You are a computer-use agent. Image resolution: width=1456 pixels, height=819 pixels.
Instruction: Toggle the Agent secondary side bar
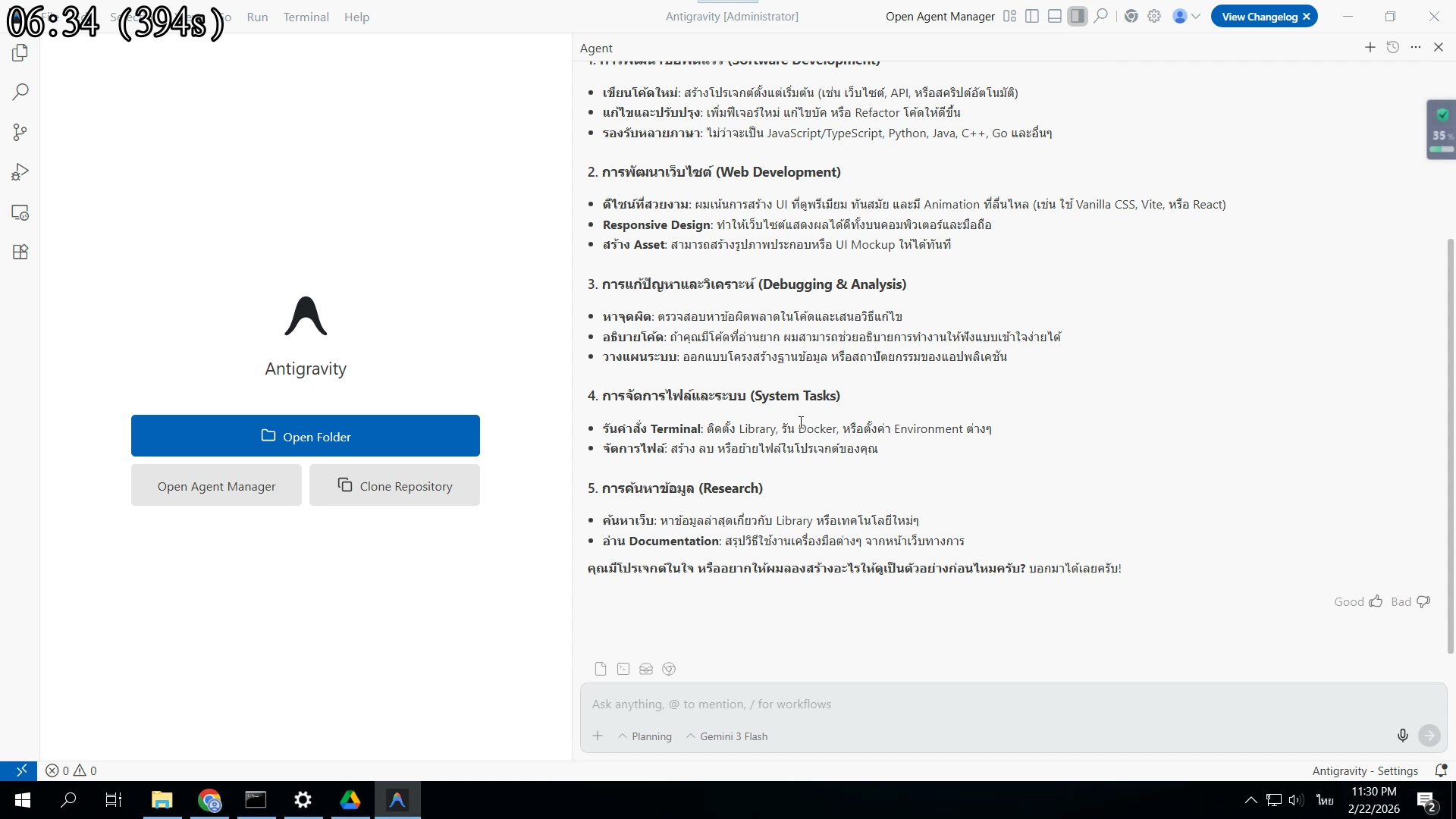(x=1078, y=17)
